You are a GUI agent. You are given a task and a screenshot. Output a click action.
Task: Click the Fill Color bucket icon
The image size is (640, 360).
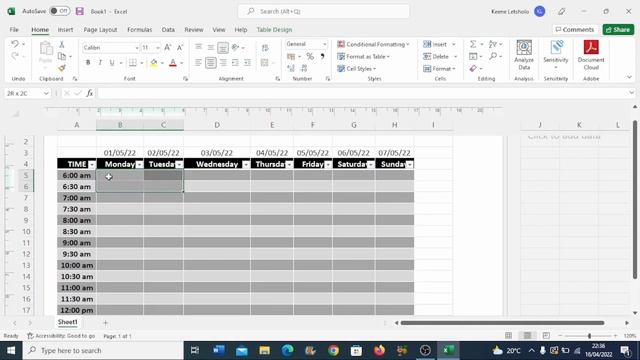click(154, 62)
